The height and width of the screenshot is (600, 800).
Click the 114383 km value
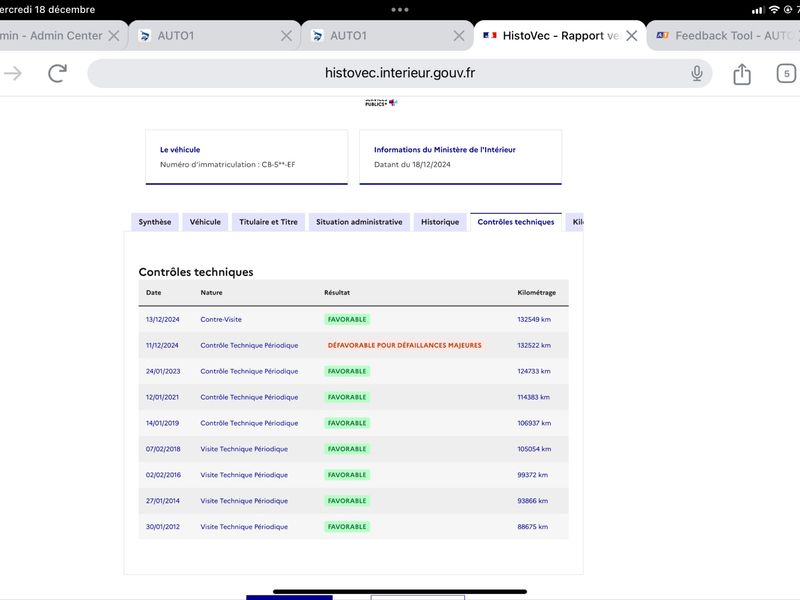[x=534, y=397]
